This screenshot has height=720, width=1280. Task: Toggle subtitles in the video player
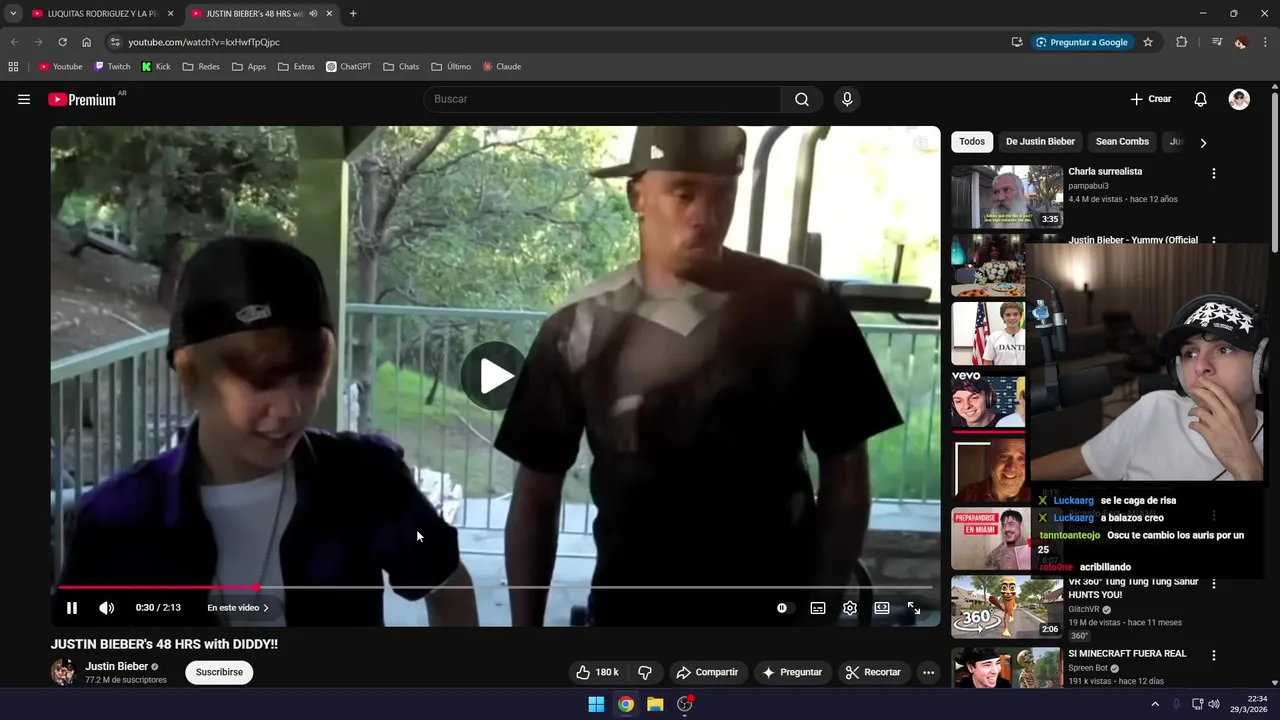pos(818,608)
